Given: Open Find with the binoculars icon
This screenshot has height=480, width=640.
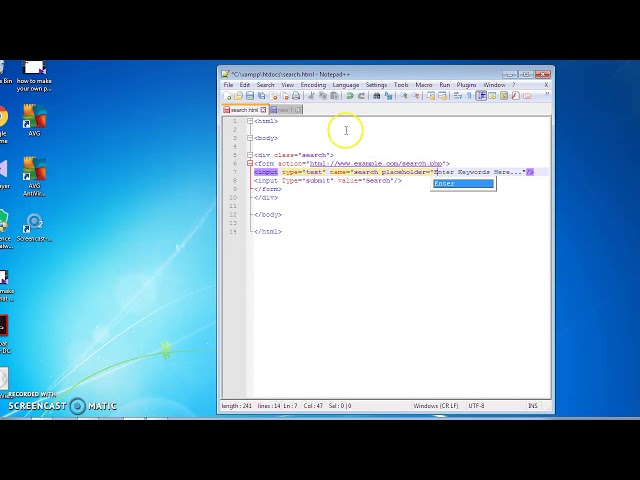Looking at the screenshot, I should point(377,96).
